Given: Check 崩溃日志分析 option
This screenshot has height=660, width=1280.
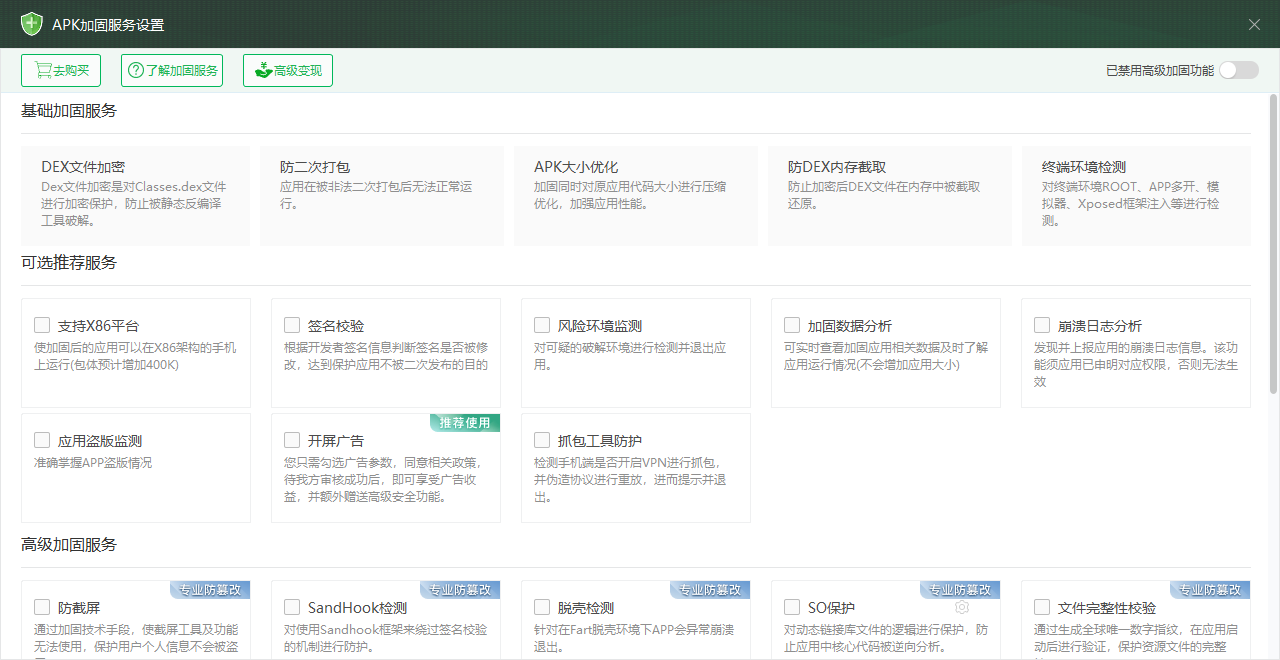Looking at the screenshot, I should [1042, 325].
